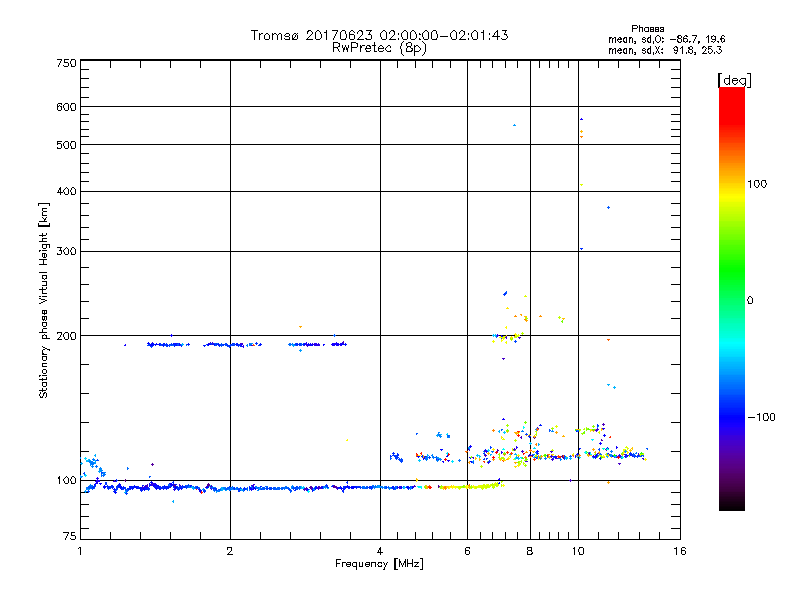Click the rainbow phase colorbar
Viewport: 800px width, 600px height.
(732, 299)
